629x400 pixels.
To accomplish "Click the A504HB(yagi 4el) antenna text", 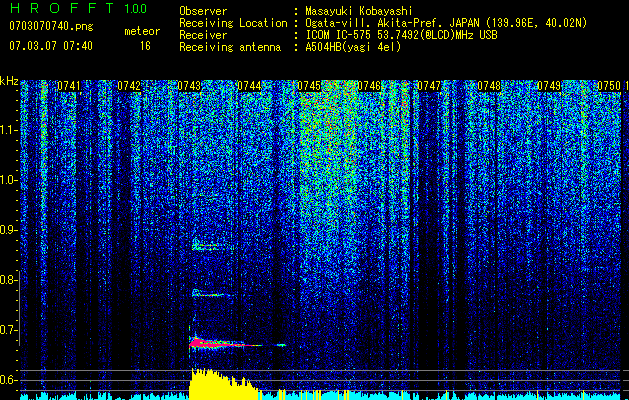I will click(353, 47).
